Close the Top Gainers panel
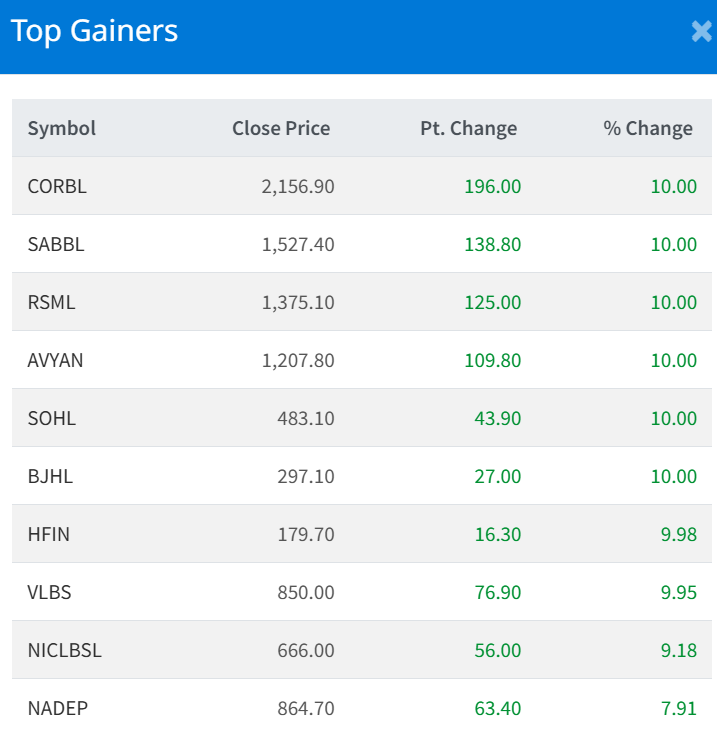The width and height of the screenshot is (717, 735). [701, 32]
